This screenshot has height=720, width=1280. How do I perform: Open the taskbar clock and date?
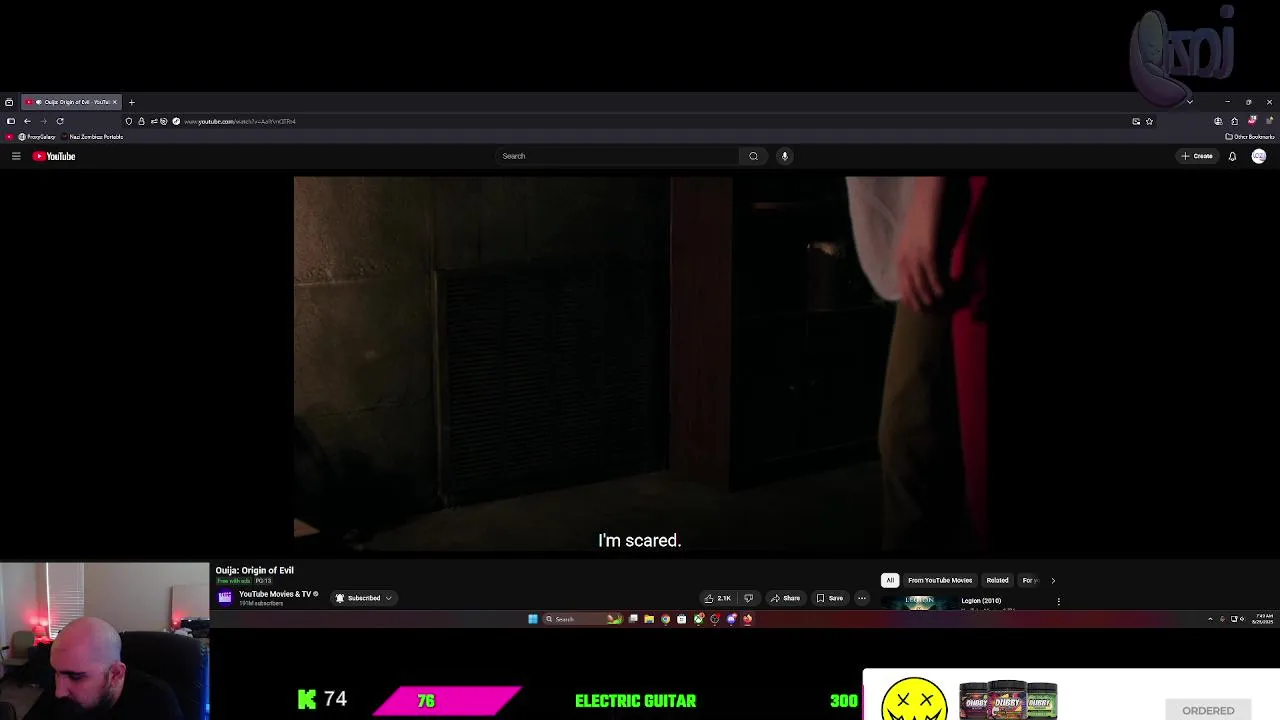pyautogui.click(x=1264, y=619)
